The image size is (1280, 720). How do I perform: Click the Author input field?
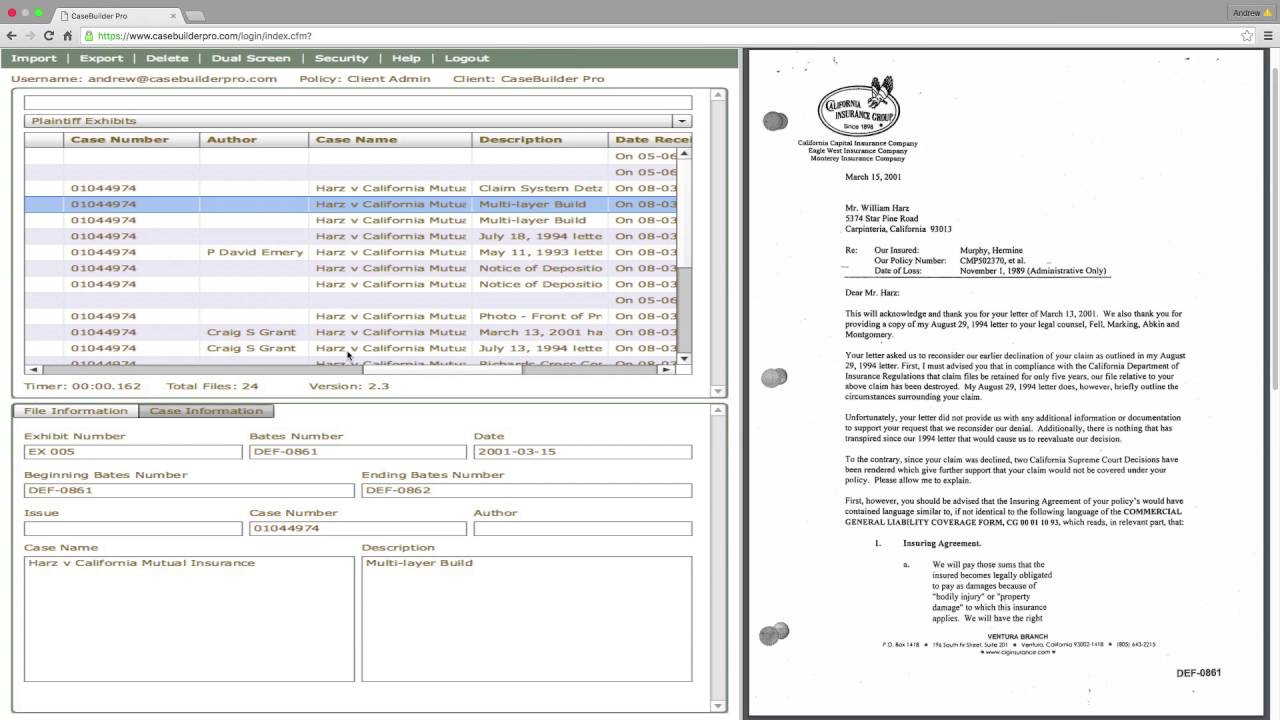583,528
